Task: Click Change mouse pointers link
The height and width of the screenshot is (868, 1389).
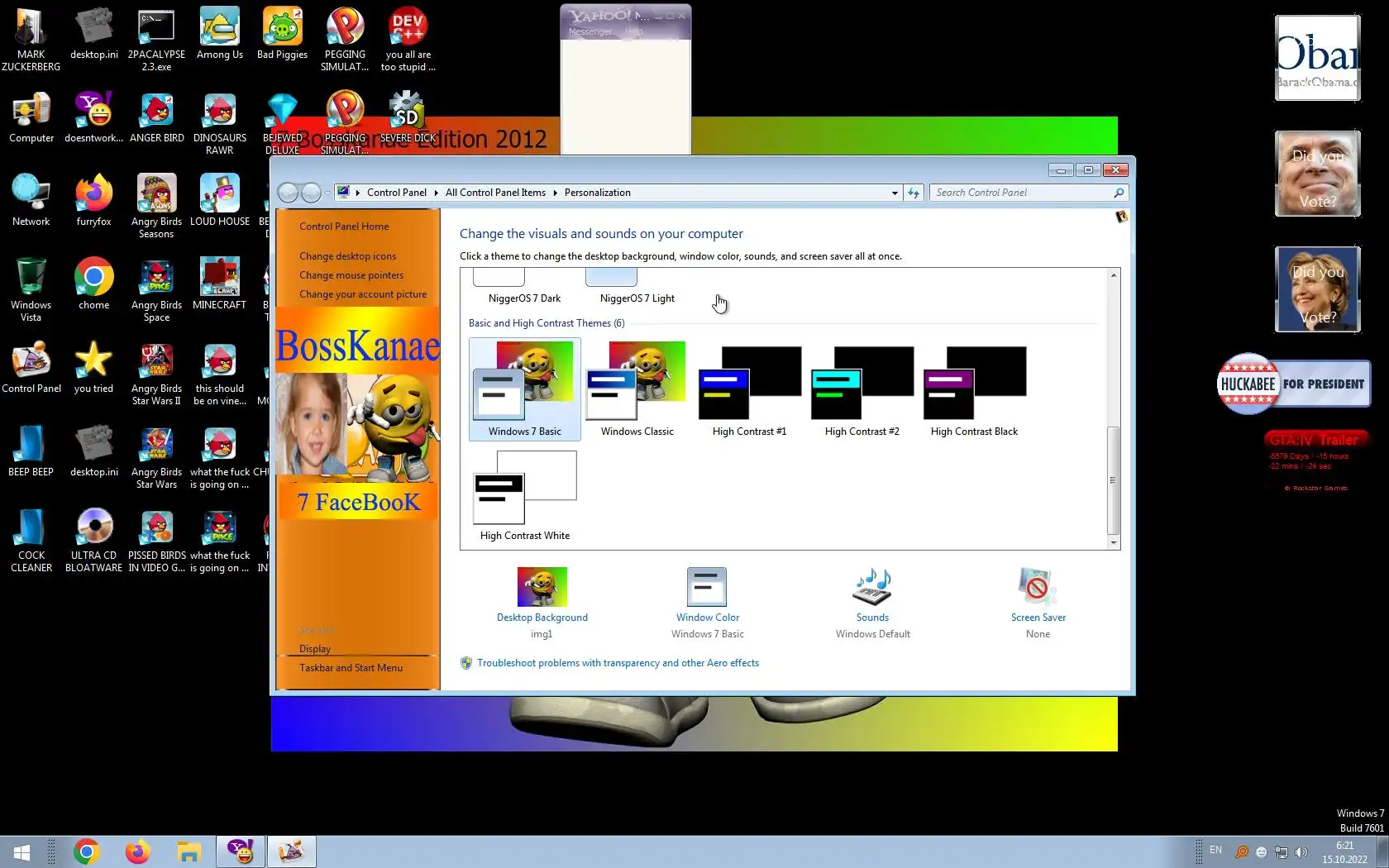Action: (x=351, y=275)
